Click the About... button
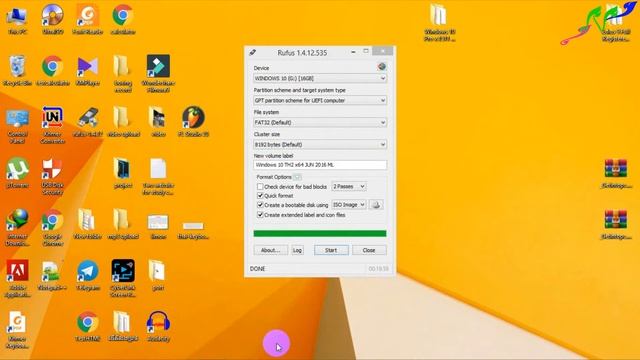 coord(270,250)
